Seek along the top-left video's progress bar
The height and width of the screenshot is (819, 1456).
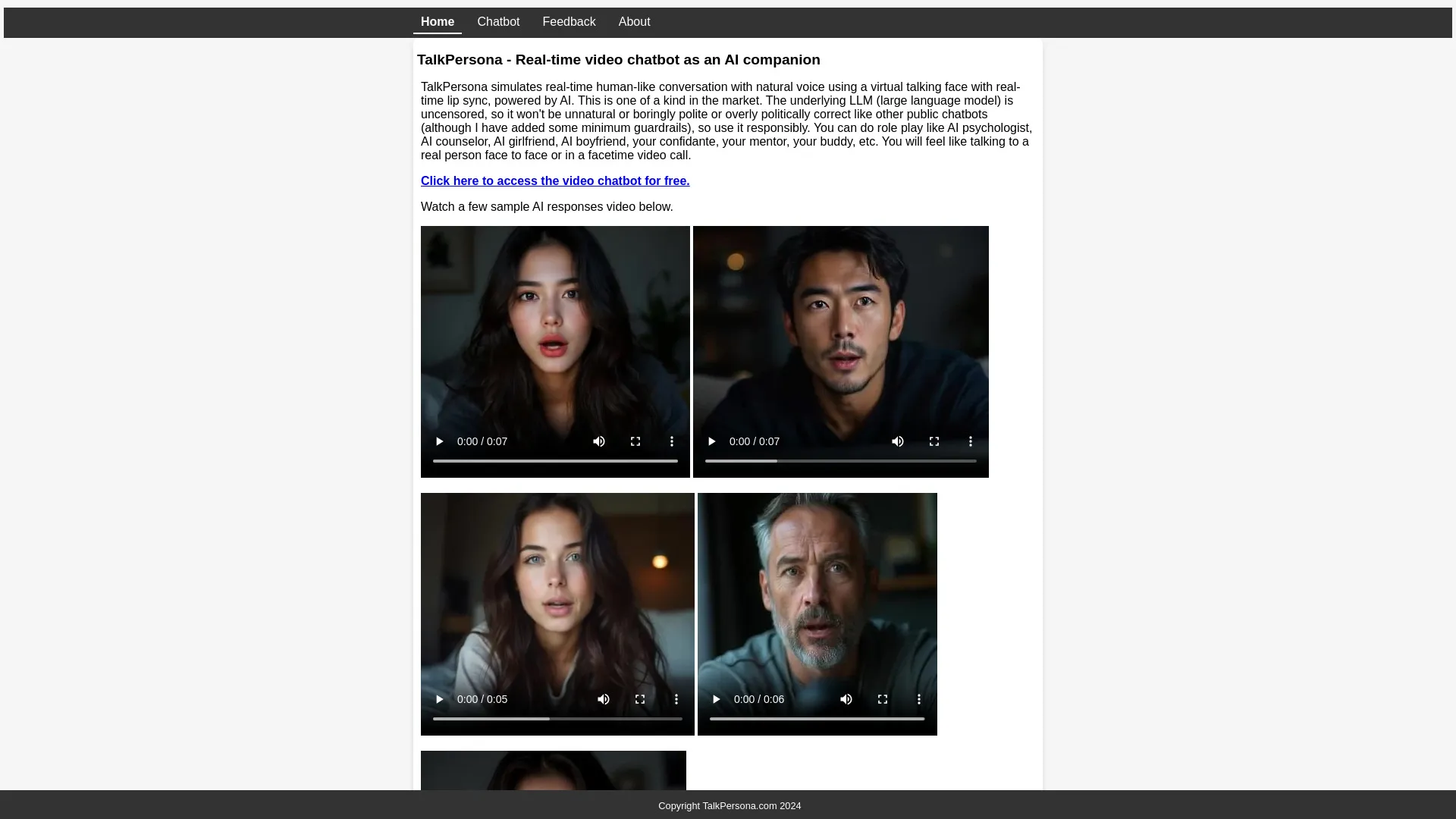coord(555,460)
